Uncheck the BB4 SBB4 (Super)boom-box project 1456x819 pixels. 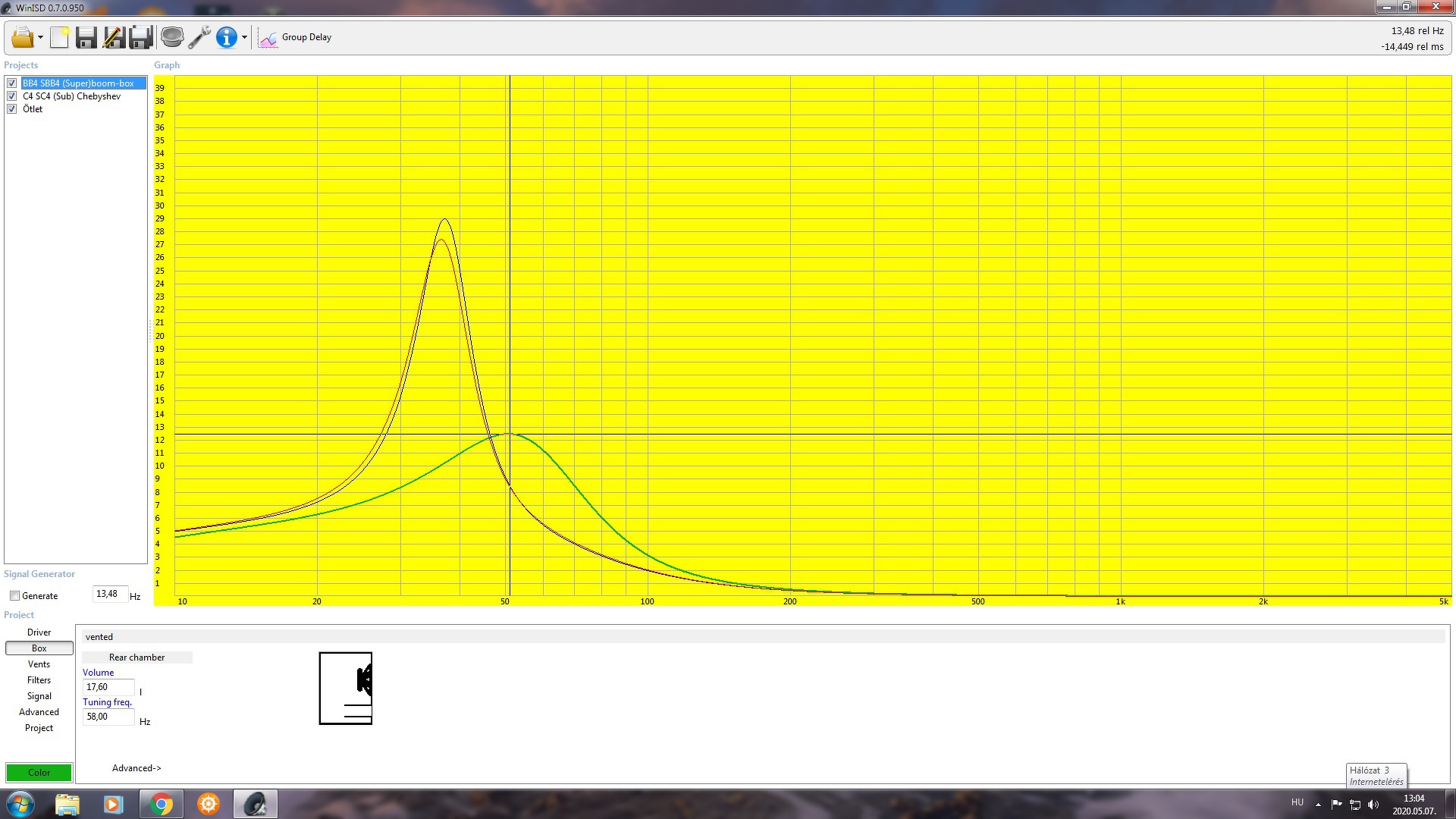point(12,83)
